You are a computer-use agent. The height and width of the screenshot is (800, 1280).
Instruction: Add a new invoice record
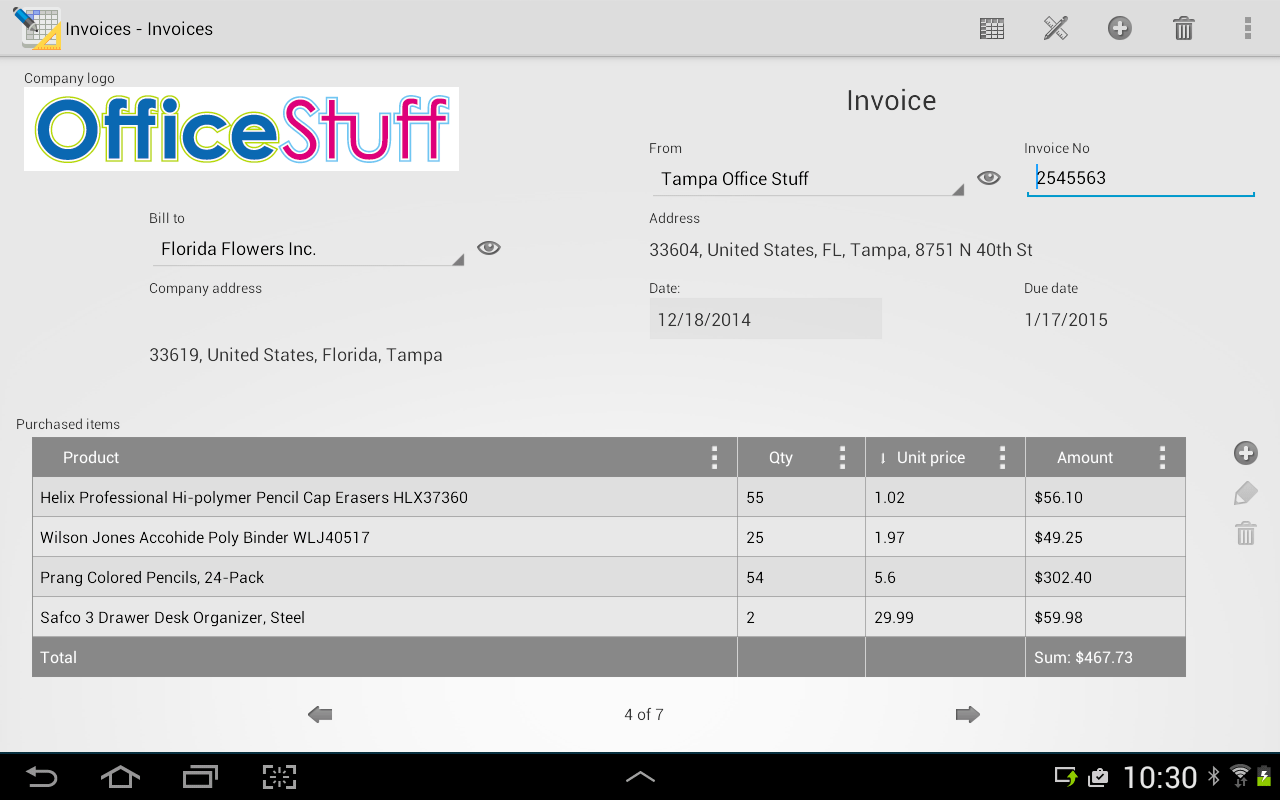point(1120,28)
